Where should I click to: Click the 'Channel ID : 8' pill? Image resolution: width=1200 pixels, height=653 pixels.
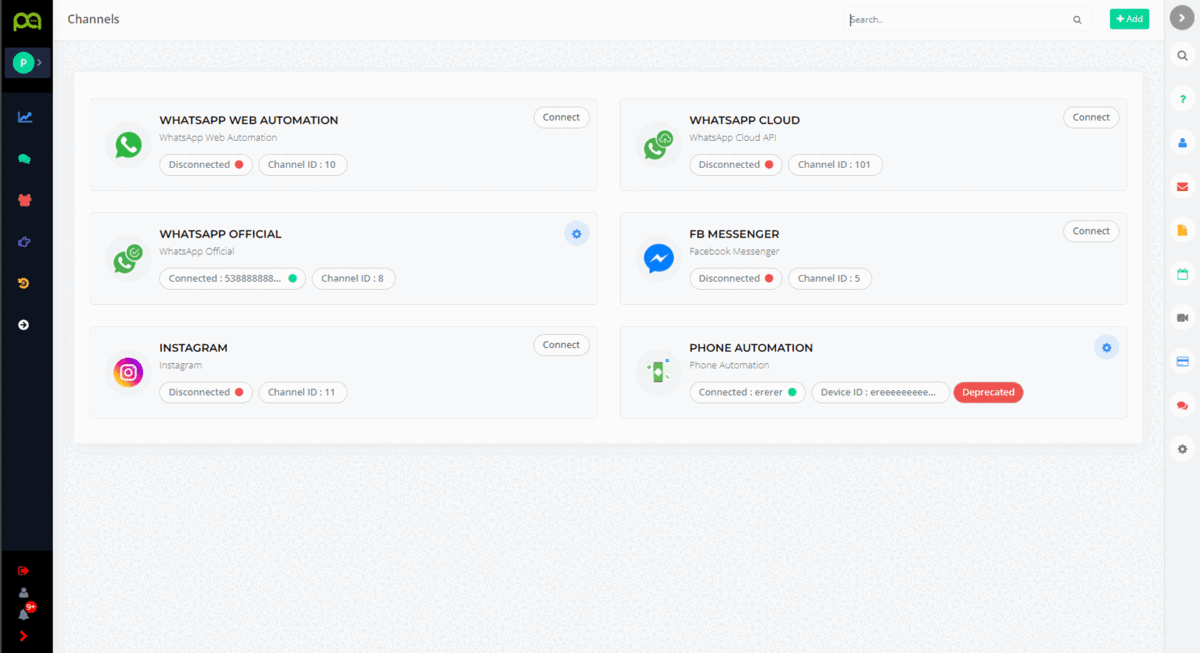pyautogui.click(x=353, y=279)
